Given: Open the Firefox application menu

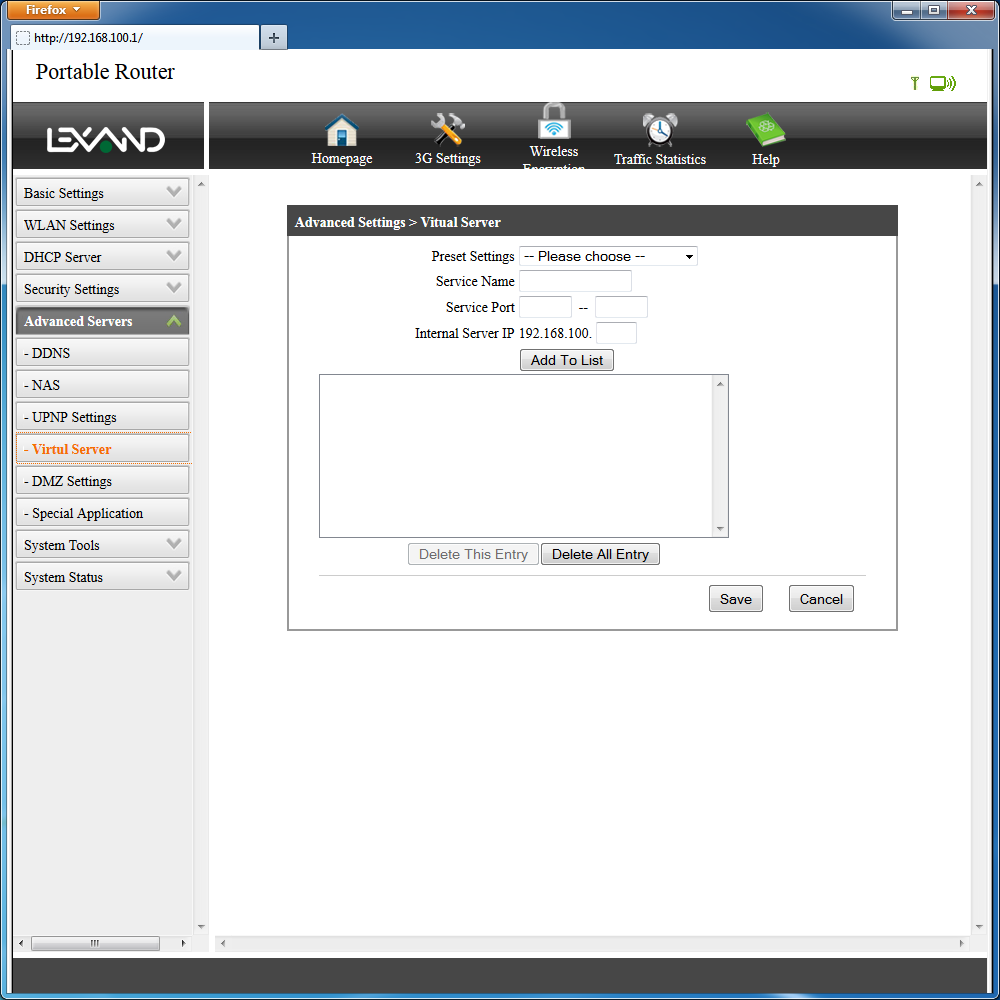Looking at the screenshot, I should pyautogui.click(x=54, y=10).
